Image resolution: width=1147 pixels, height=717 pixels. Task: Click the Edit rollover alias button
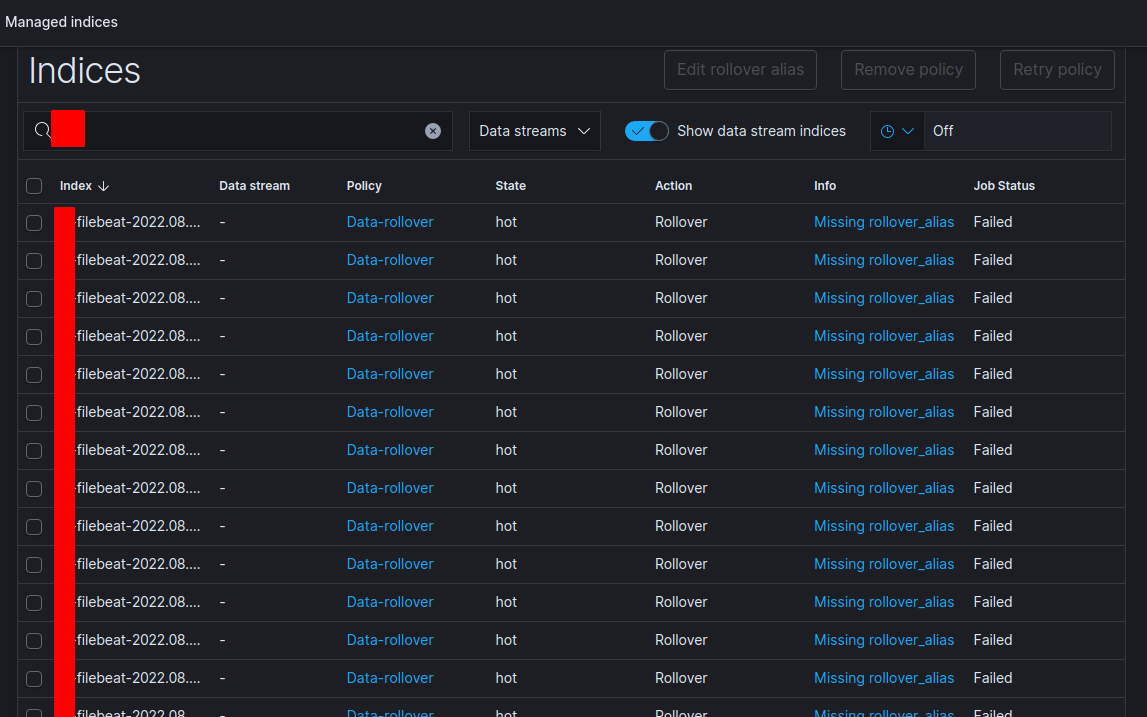[x=740, y=70]
